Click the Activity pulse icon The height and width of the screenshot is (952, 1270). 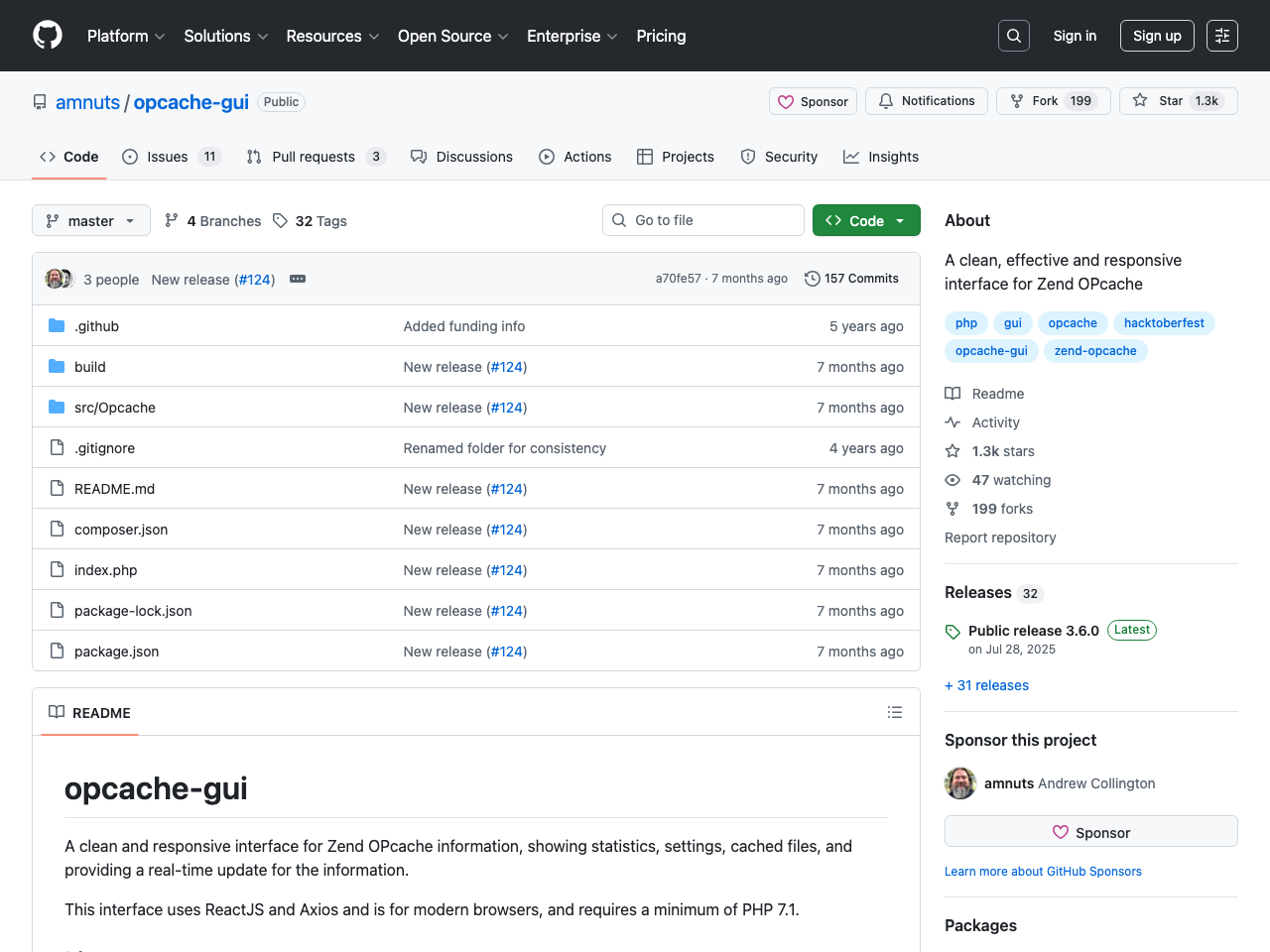[x=952, y=421]
